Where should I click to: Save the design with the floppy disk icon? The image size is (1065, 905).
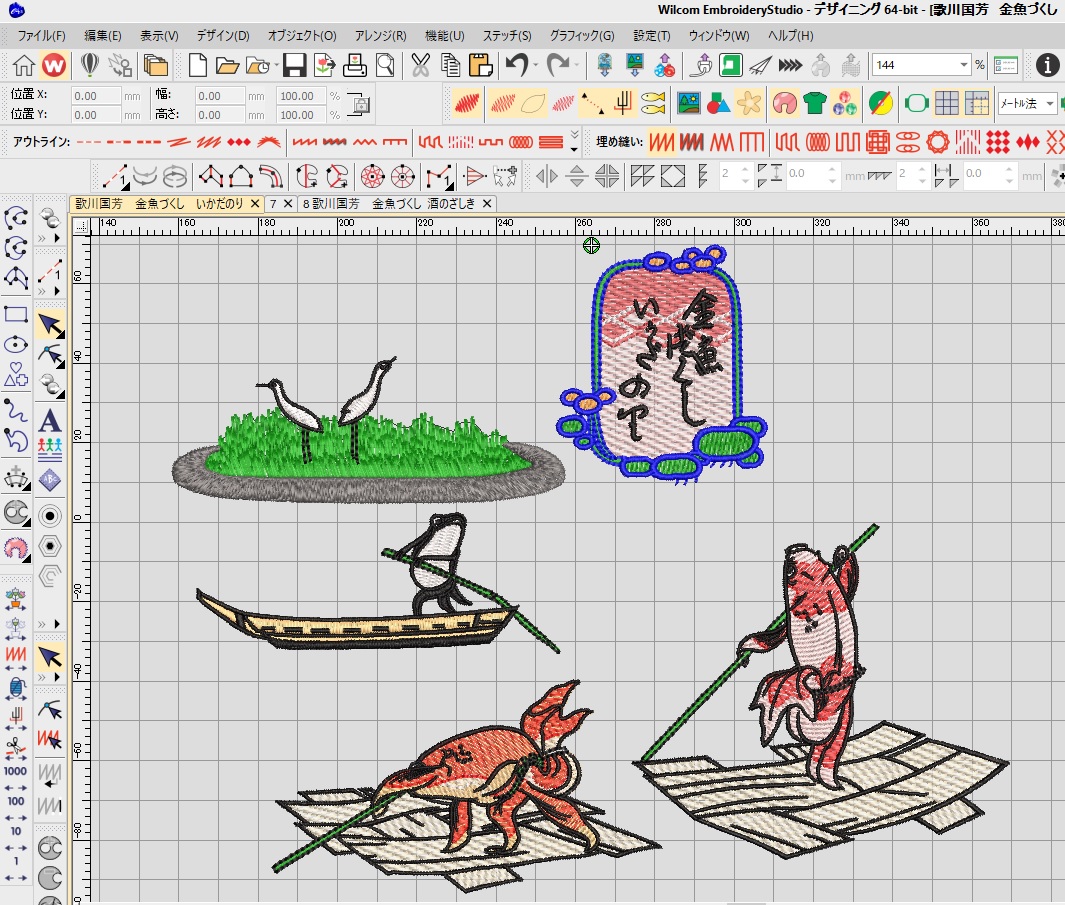pos(294,65)
